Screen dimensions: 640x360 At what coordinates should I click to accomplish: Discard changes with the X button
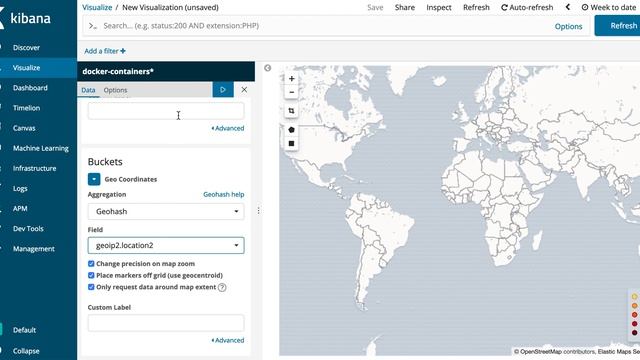[244, 89]
